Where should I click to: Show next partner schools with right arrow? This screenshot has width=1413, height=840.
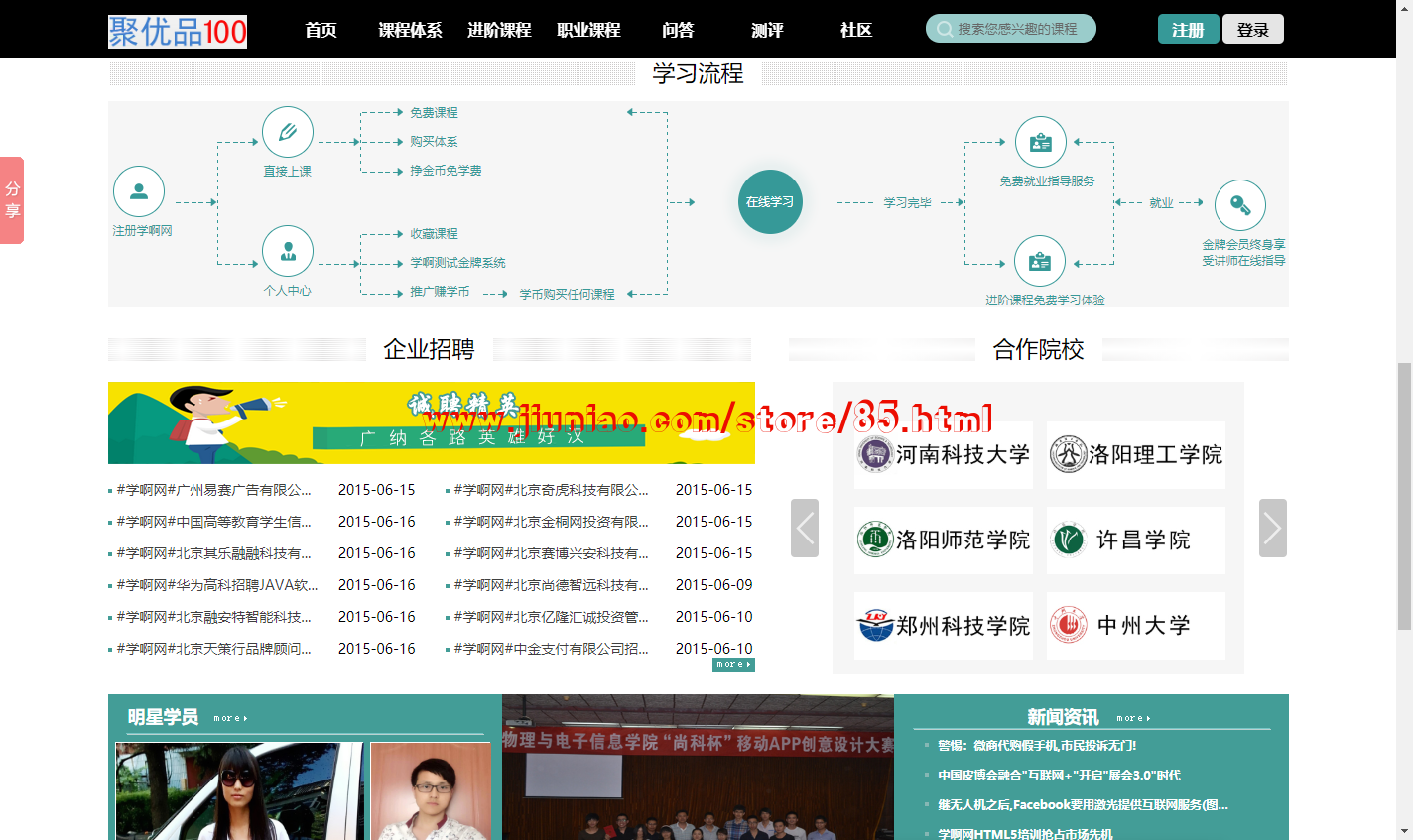[1272, 528]
